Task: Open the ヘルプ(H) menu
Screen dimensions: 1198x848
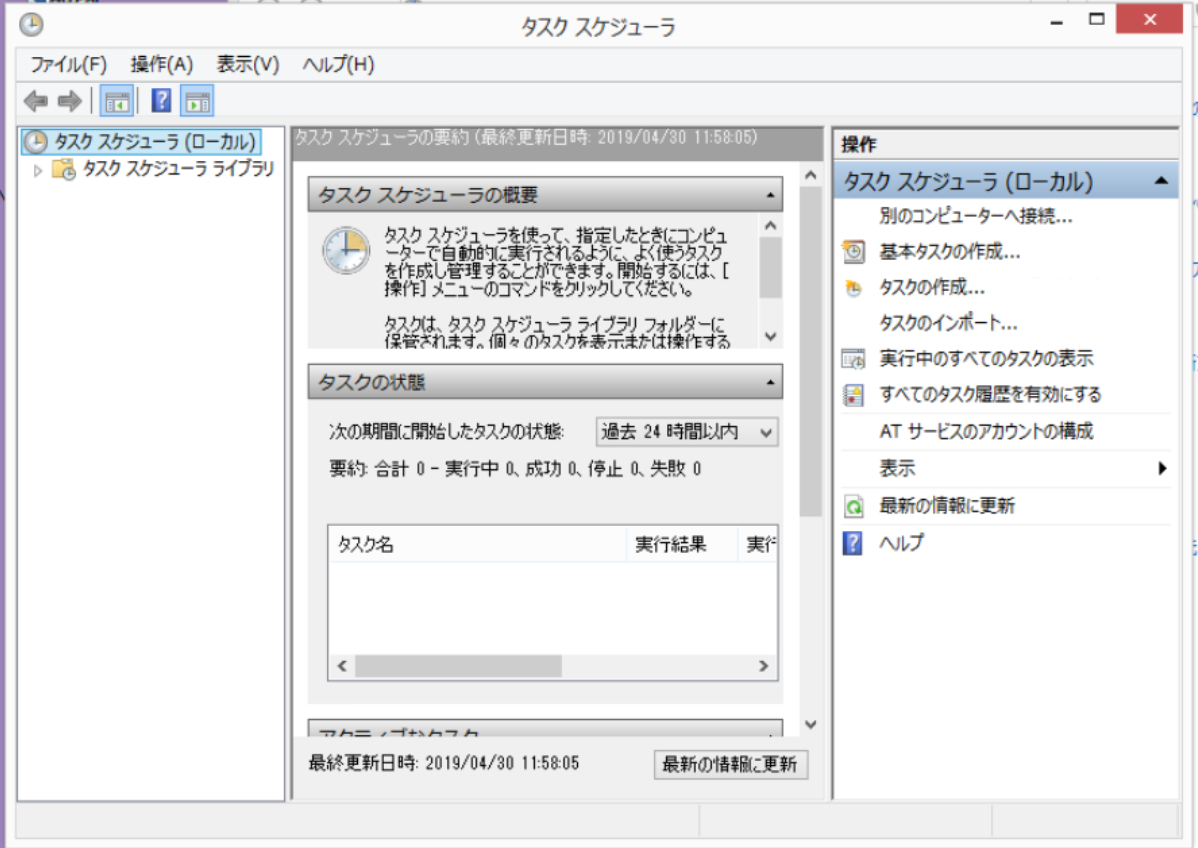Action: (338, 64)
